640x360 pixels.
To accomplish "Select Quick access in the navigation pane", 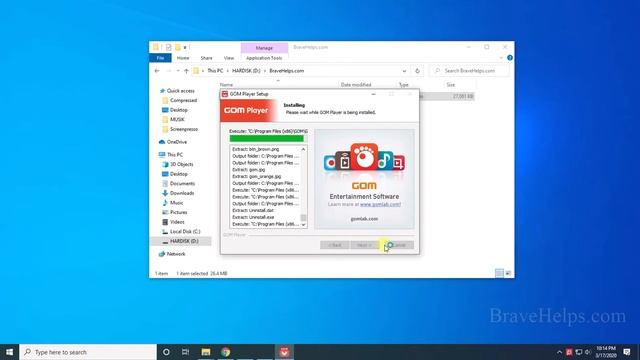I will pos(180,91).
